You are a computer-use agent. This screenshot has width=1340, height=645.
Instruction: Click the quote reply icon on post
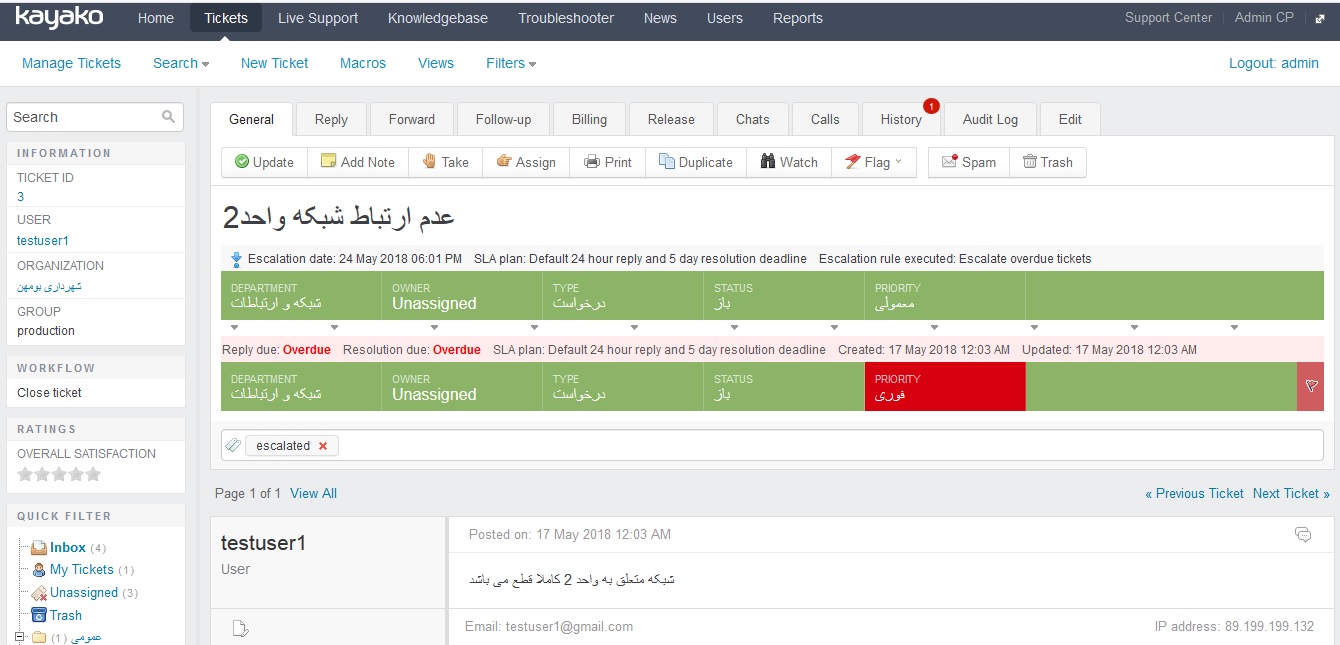pyautogui.click(x=1302, y=535)
